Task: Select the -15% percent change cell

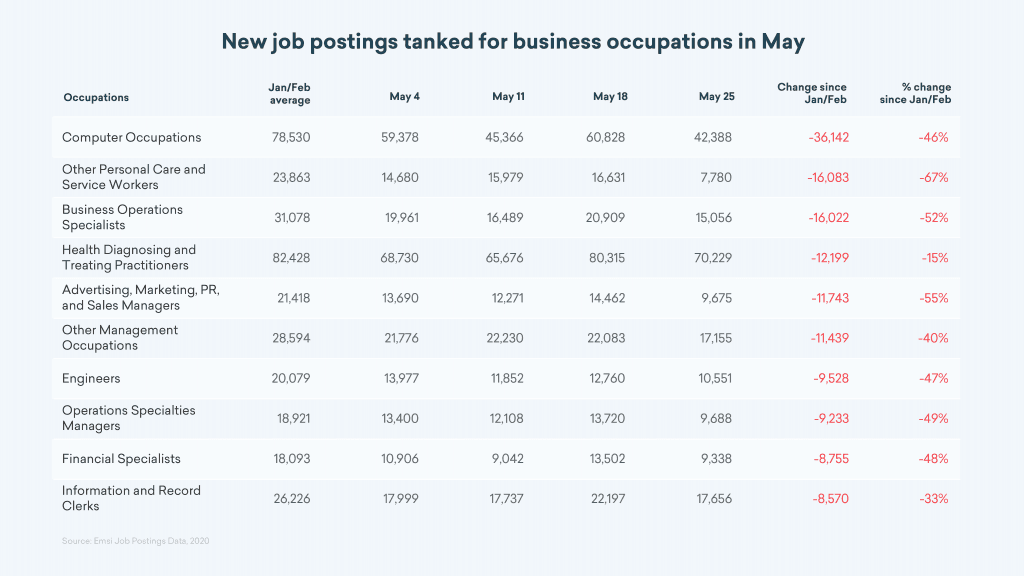Action: pyautogui.click(x=933, y=257)
